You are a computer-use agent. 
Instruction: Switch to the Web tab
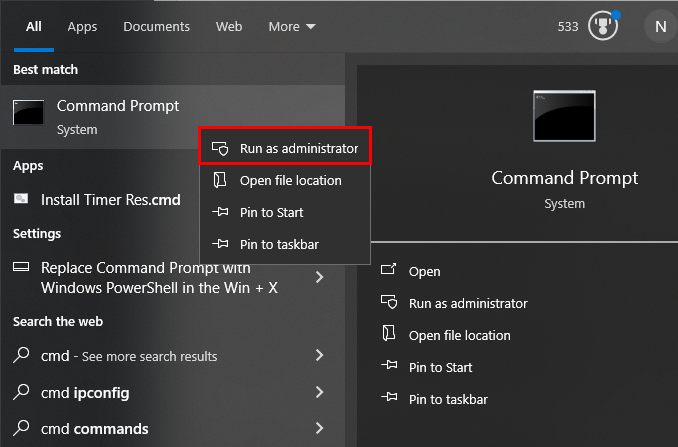coord(229,27)
